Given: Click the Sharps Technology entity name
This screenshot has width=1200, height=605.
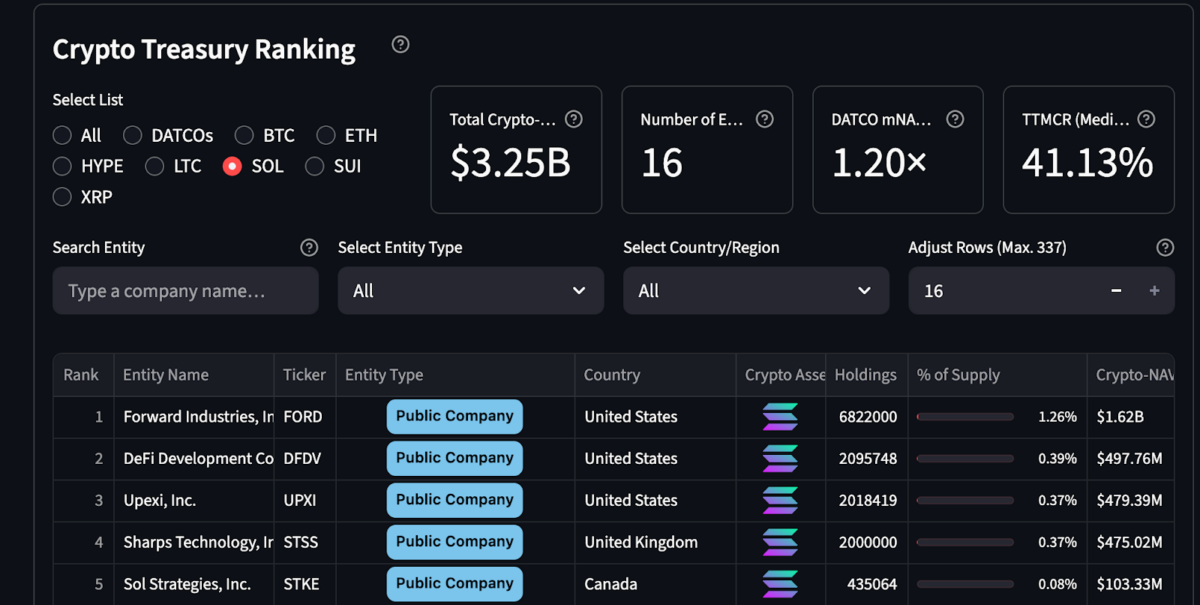Looking at the screenshot, I should tap(198, 543).
